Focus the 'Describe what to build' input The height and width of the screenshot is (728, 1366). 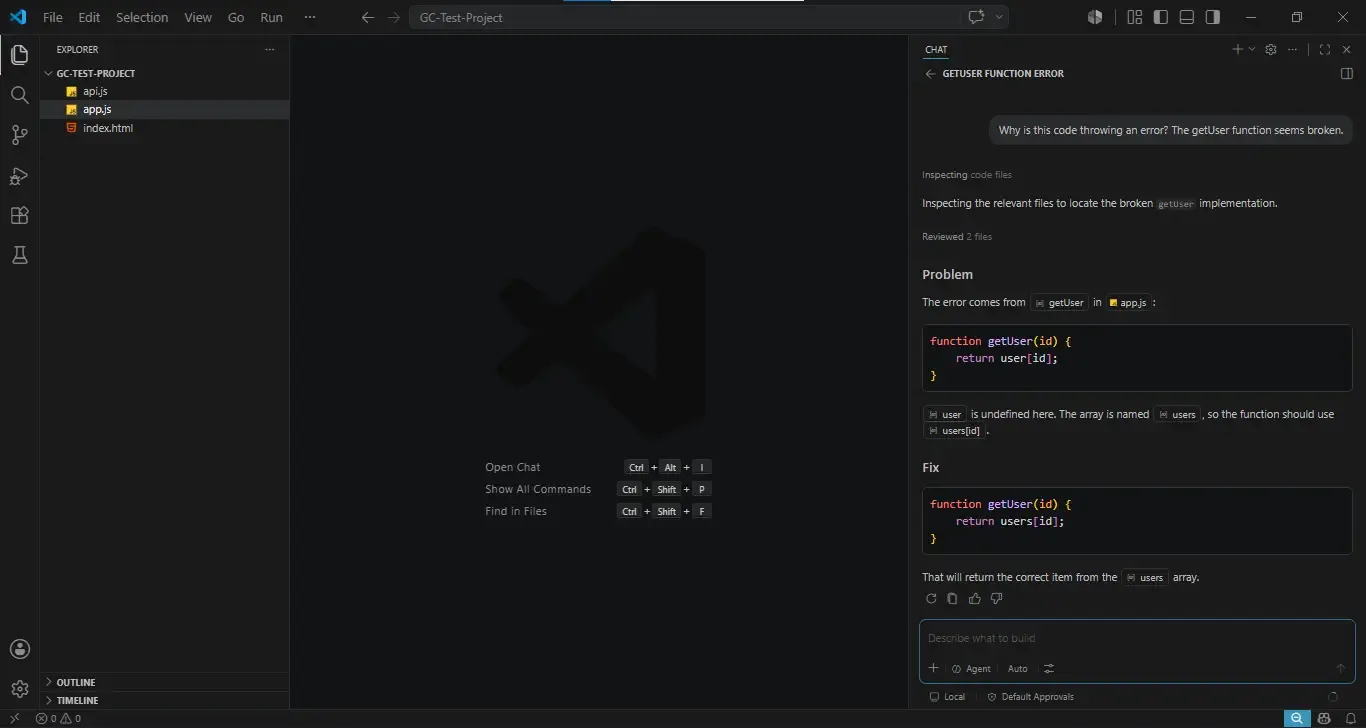point(1137,638)
